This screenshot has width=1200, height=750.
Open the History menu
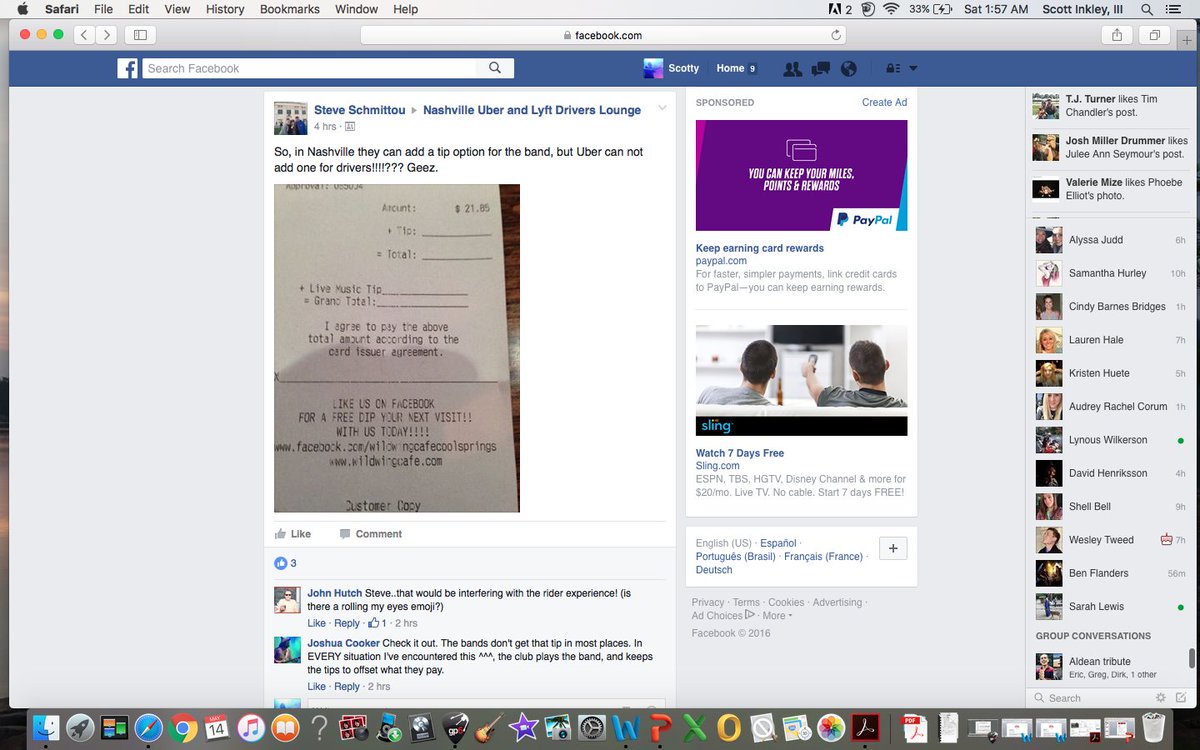(224, 9)
